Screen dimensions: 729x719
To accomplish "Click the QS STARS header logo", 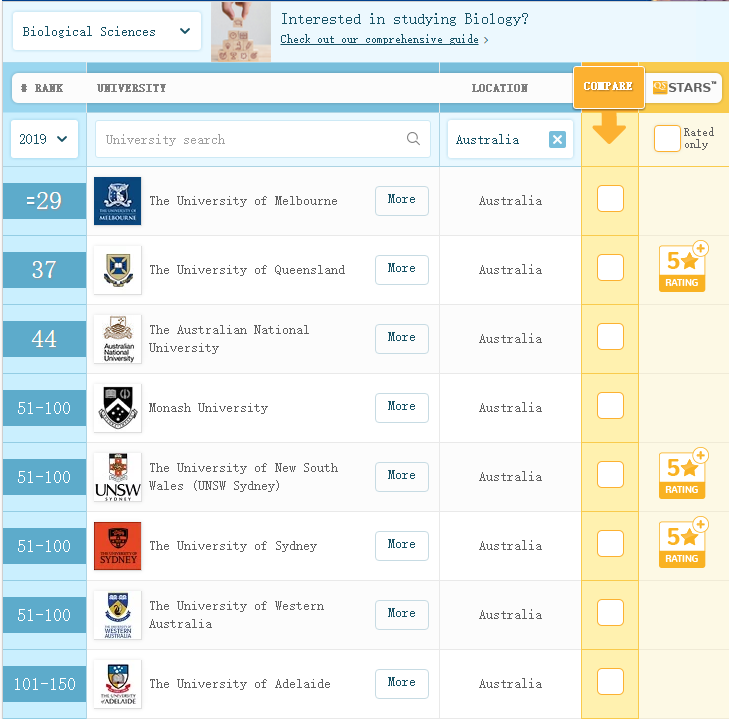I will tap(684, 87).
